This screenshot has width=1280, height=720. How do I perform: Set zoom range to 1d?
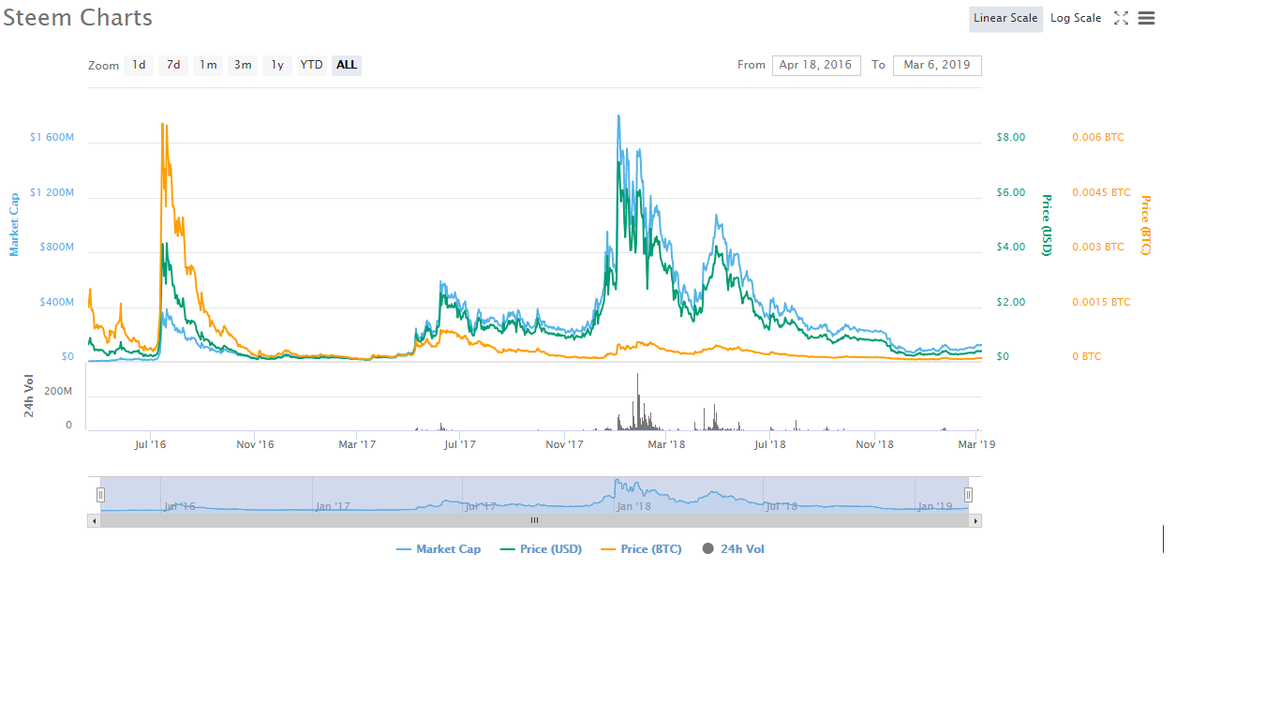[x=139, y=65]
